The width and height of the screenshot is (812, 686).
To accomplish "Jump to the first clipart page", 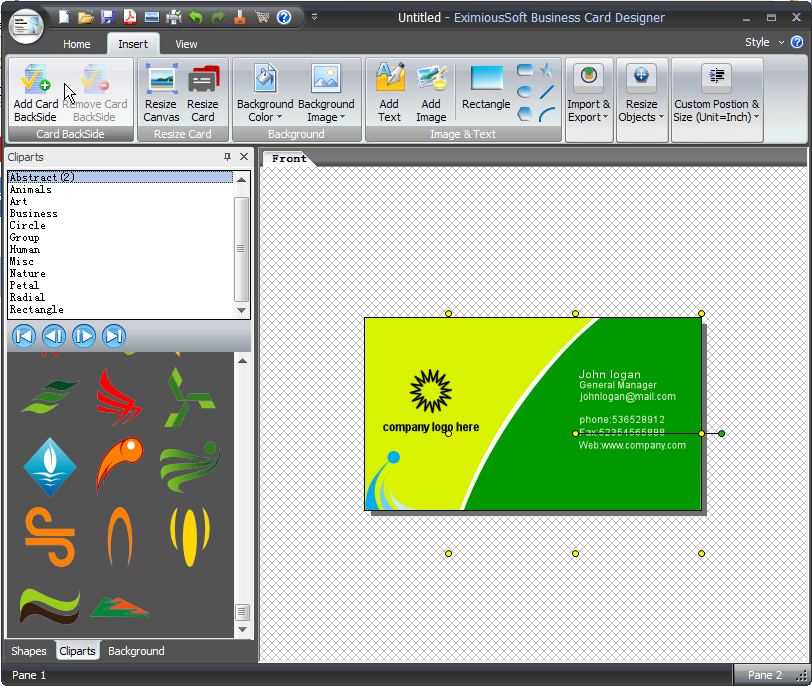I will pyautogui.click(x=24, y=336).
